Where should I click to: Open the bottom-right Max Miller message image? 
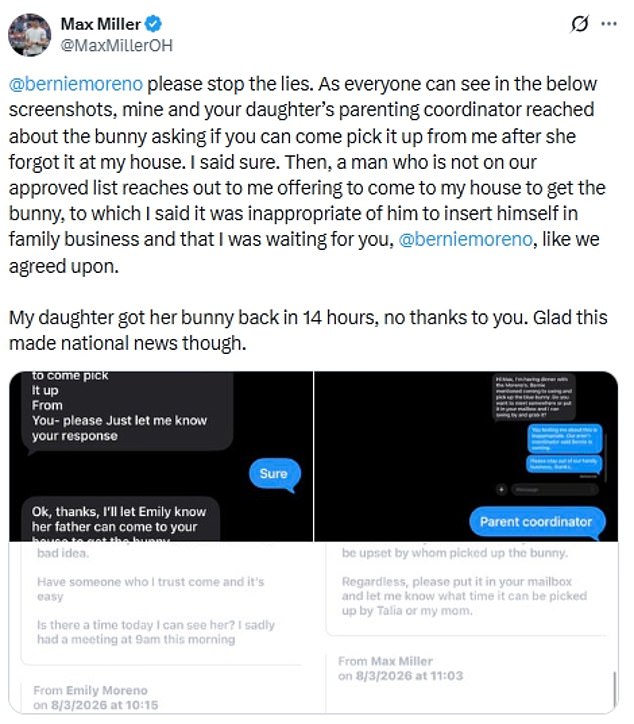click(x=466, y=628)
